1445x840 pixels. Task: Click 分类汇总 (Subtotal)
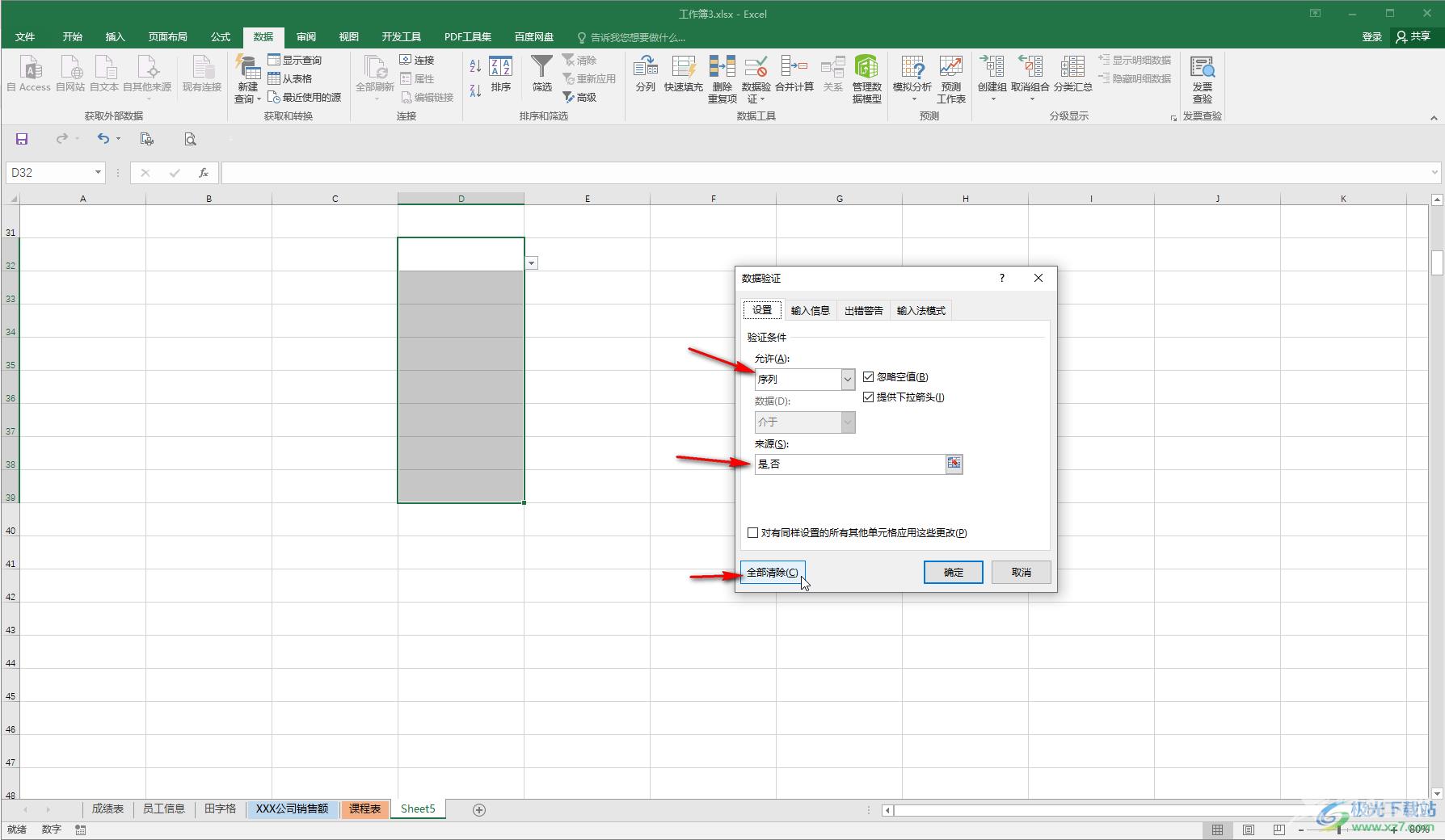[1072, 73]
